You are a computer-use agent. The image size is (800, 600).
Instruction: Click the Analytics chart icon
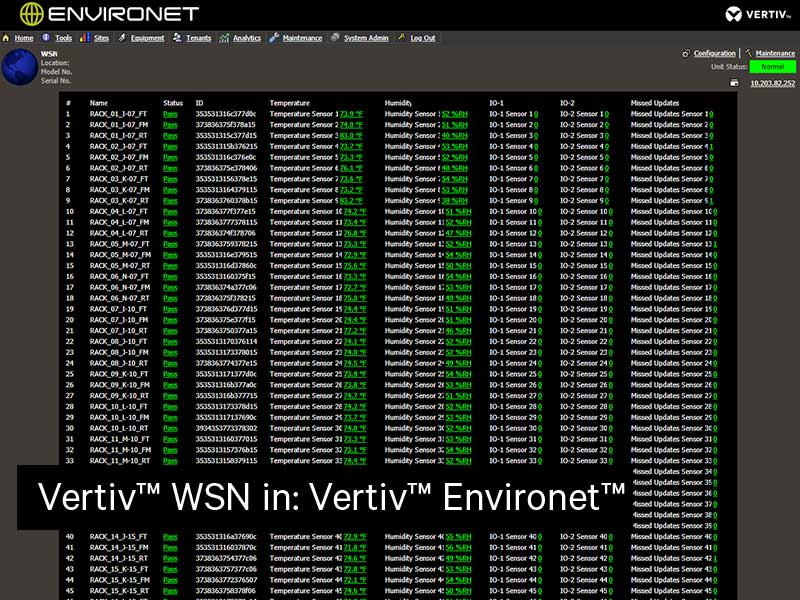(222, 38)
